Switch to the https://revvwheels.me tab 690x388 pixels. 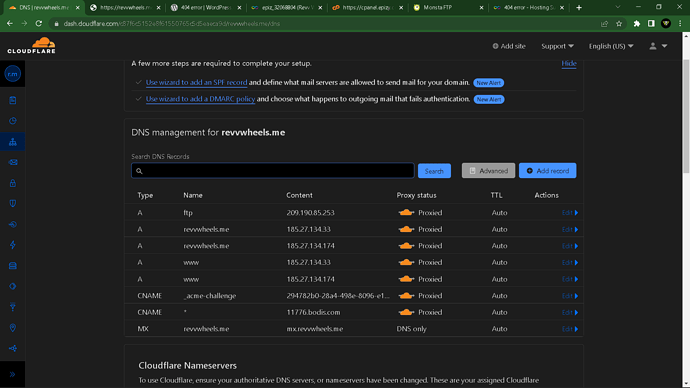tap(125, 7)
